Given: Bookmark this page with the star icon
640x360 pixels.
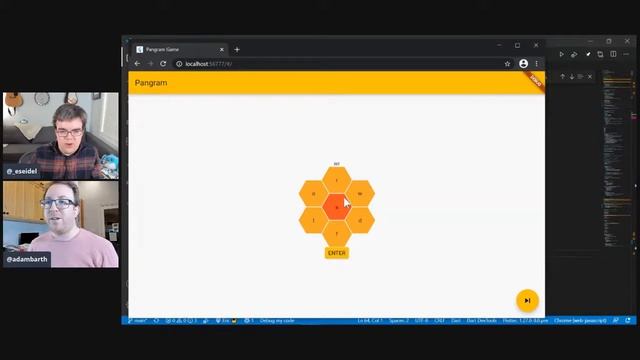Looking at the screenshot, I should (x=507, y=64).
